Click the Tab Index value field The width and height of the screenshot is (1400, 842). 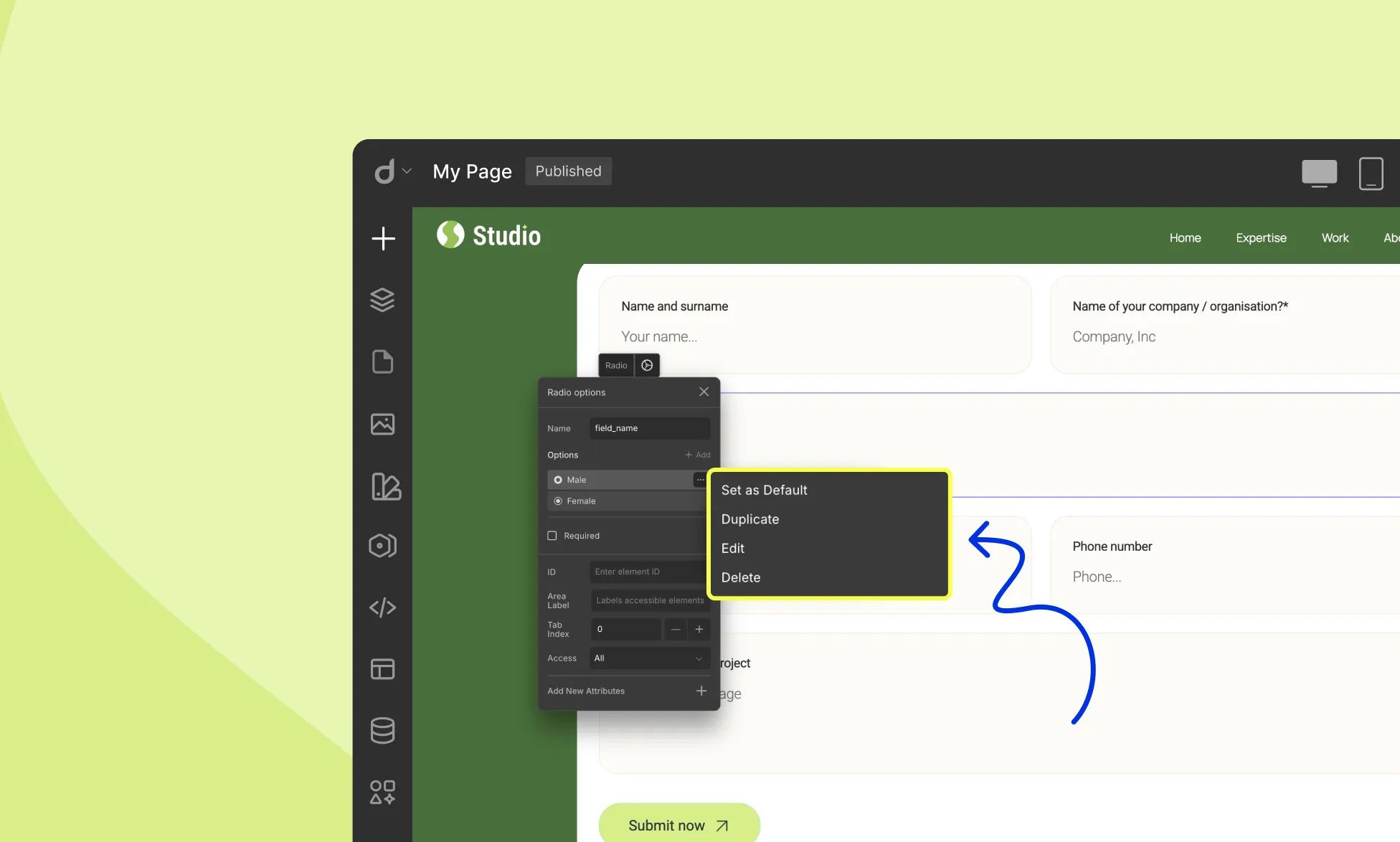(625, 629)
